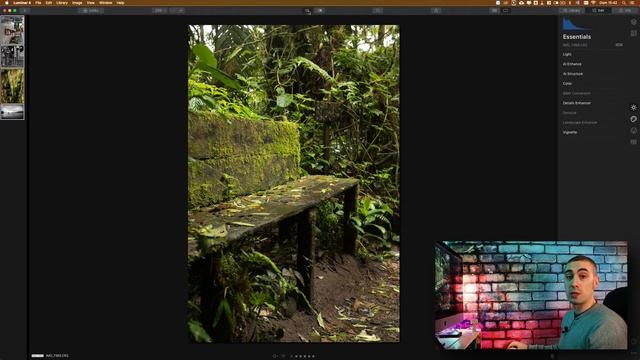Open the History clock icon
640x360 pixels.
tap(633, 342)
